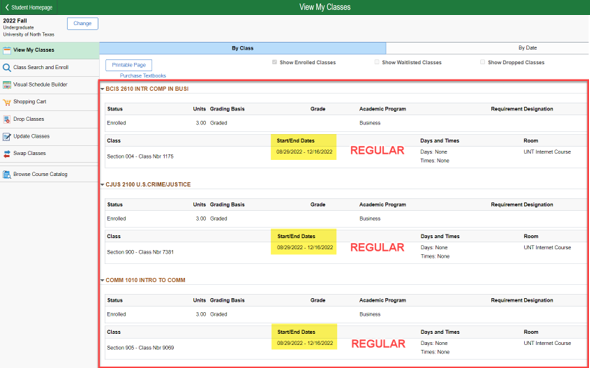Image resolution: width=591 pixels, height=371 pixels.
Task: Collapse the BCIS 2610 INTR COMP IN BUSI section
Action: point(102,89)
